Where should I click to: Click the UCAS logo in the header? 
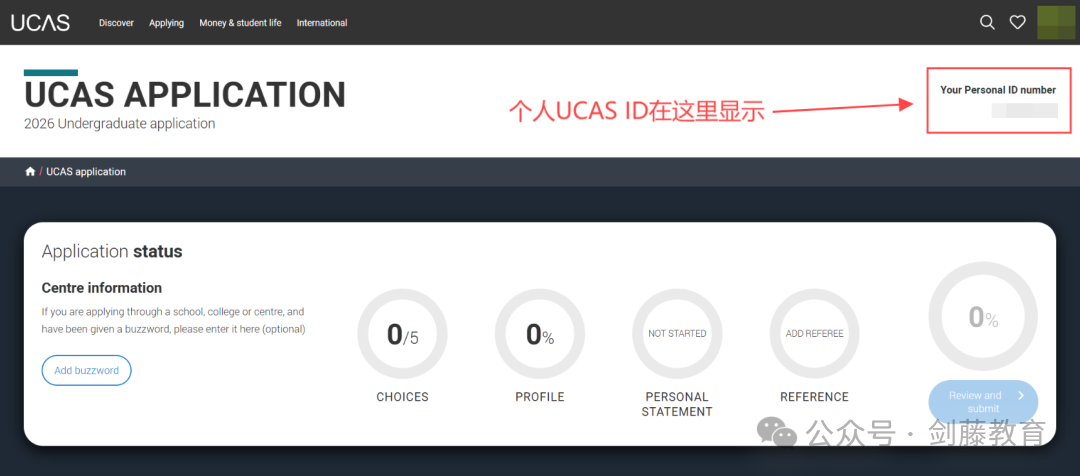40,22
